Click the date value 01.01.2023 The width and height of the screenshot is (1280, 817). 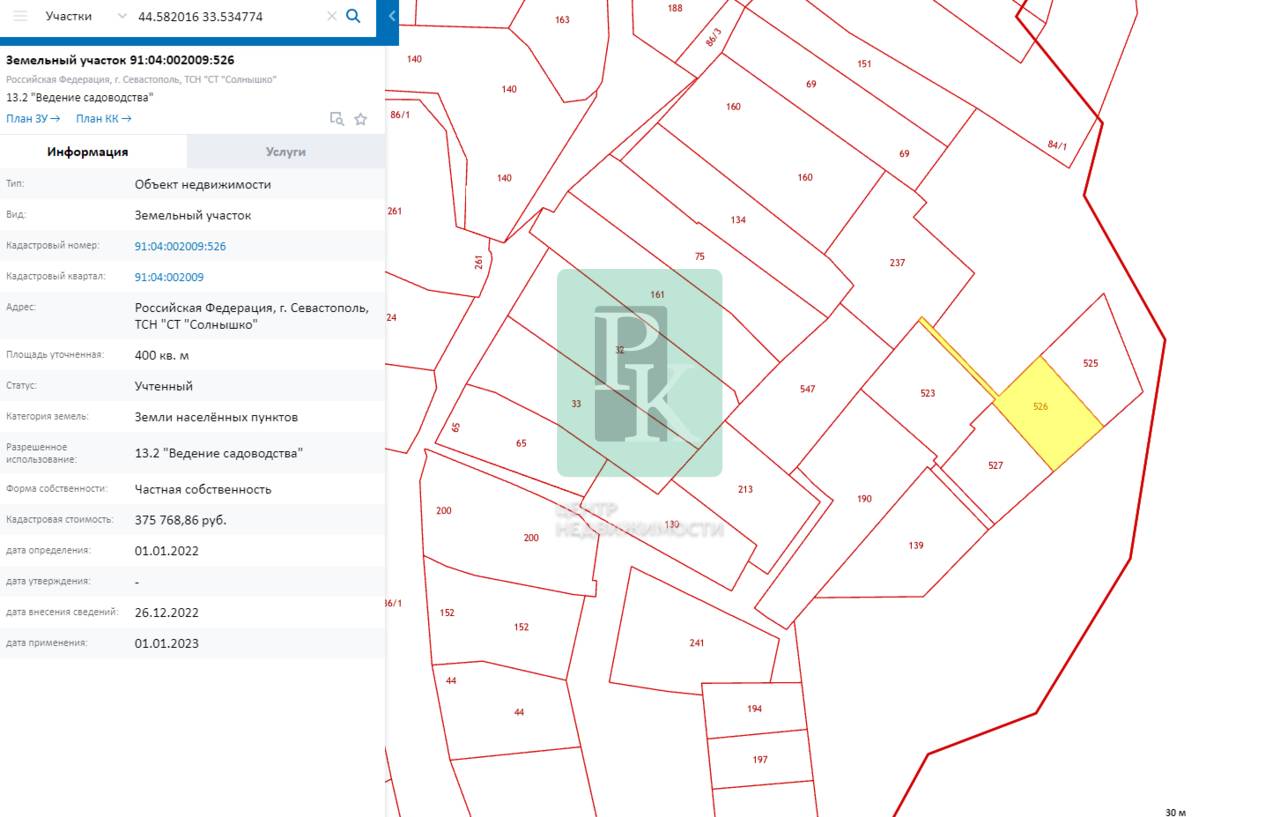click(x=167, y=643)
